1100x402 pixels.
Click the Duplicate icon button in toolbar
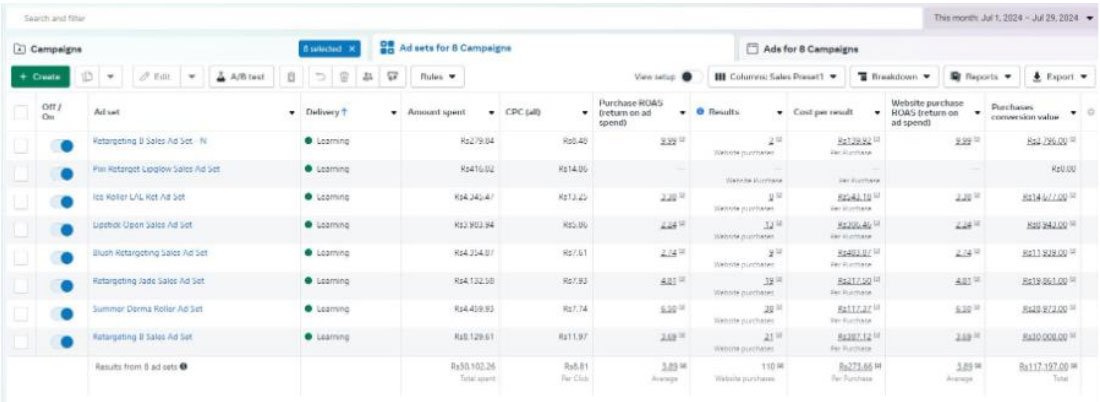coord(90,76)
